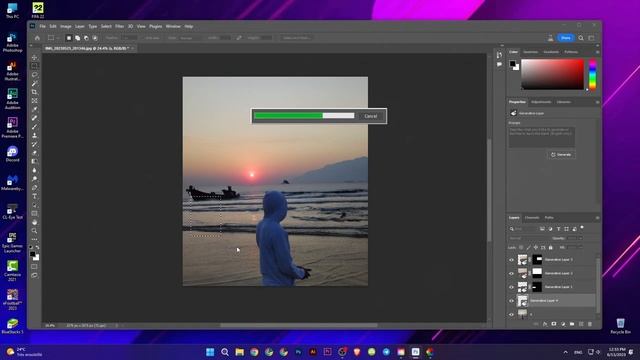Hide Generative Layer 4 eye icon
The height and width of the screenshot is (360, 640).
coord(511,301)
